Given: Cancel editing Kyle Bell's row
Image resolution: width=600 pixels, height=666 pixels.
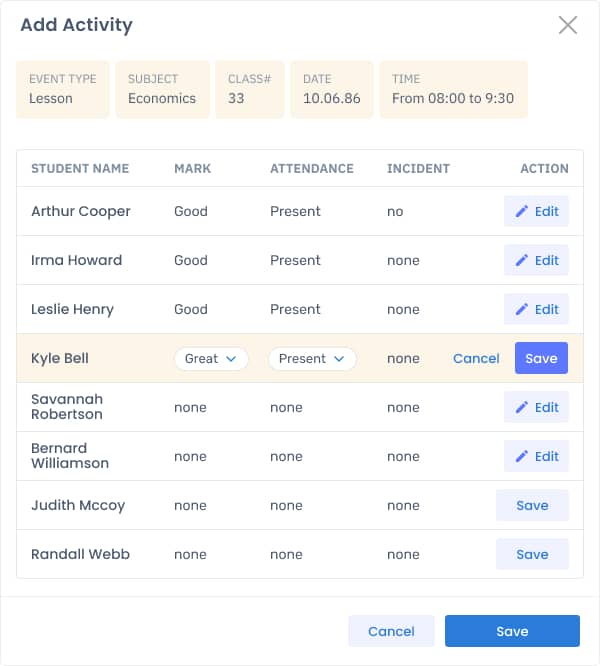Looking at the screenshot, I should 476,358.
